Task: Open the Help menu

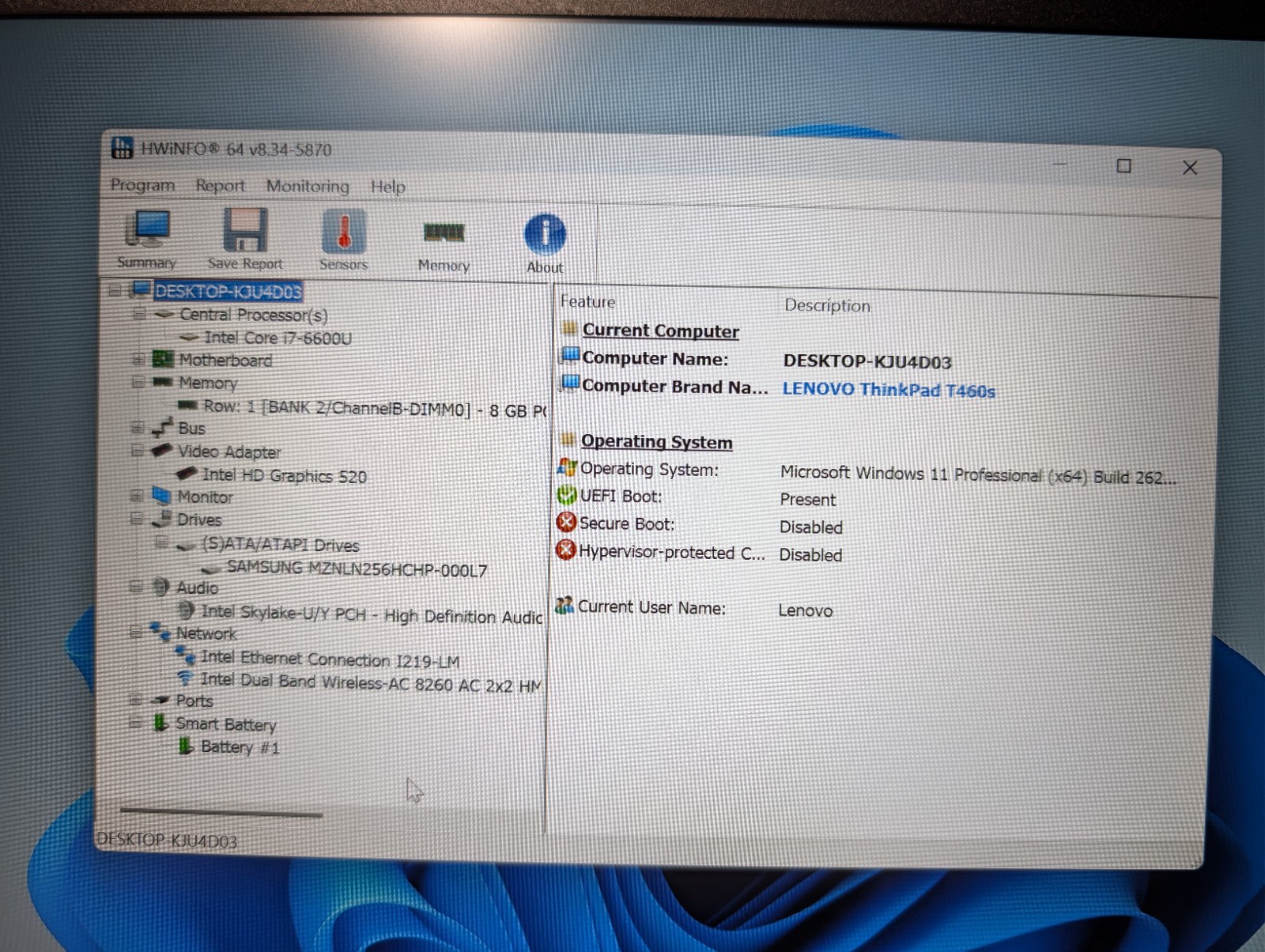Action: click(387, 187)
